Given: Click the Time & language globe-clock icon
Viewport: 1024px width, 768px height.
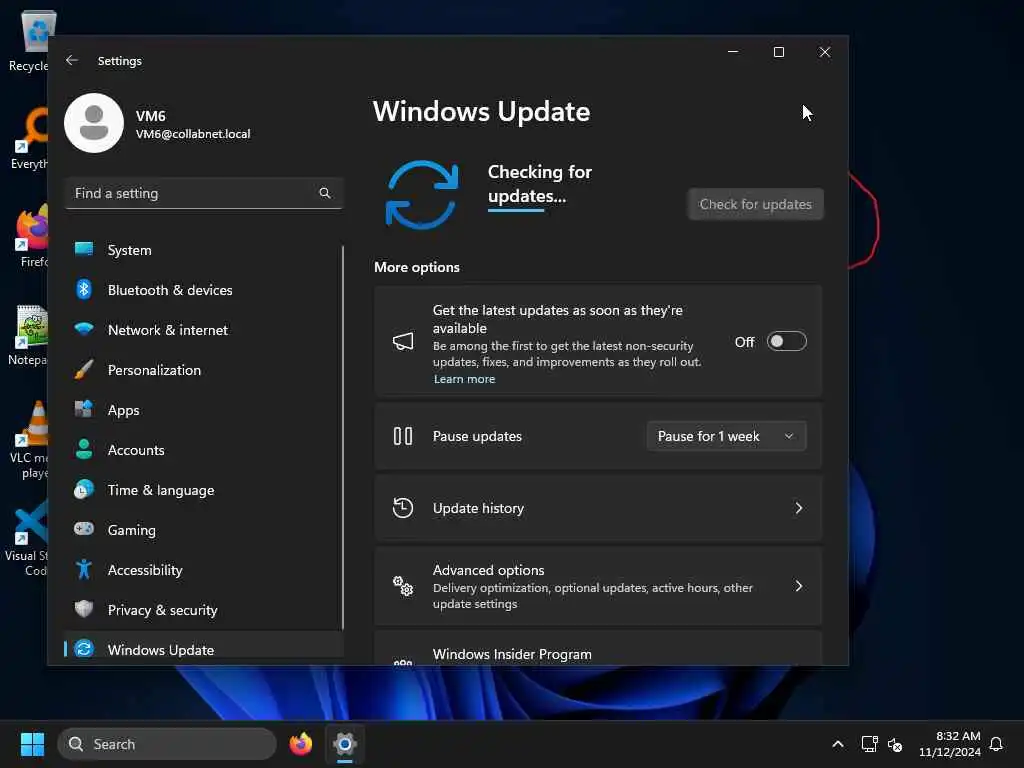Looking at the screenshot, I should coord(84,489).
